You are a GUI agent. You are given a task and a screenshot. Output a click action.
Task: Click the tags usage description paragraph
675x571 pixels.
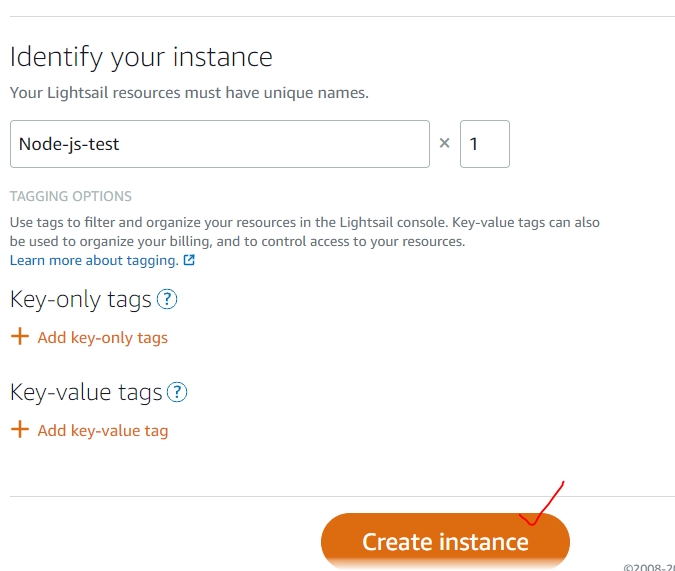tap(305, 232)
